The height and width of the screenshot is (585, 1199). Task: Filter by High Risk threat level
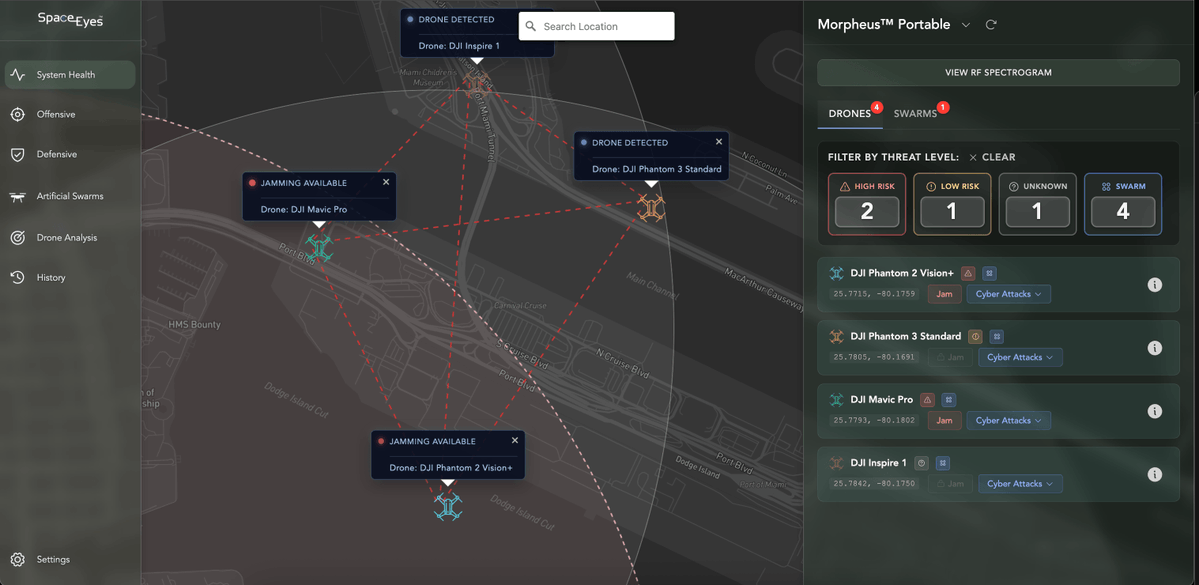[x=866, y=204]
